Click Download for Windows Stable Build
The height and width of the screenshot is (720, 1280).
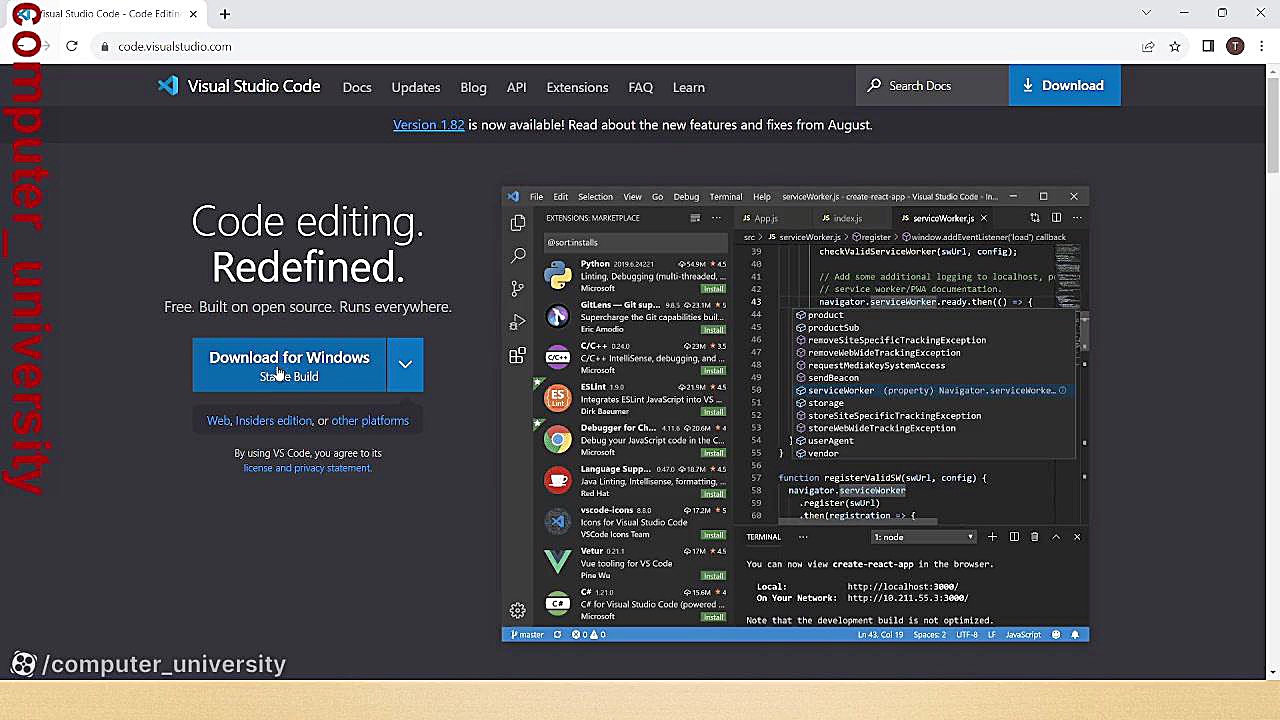tap(289, 365)
